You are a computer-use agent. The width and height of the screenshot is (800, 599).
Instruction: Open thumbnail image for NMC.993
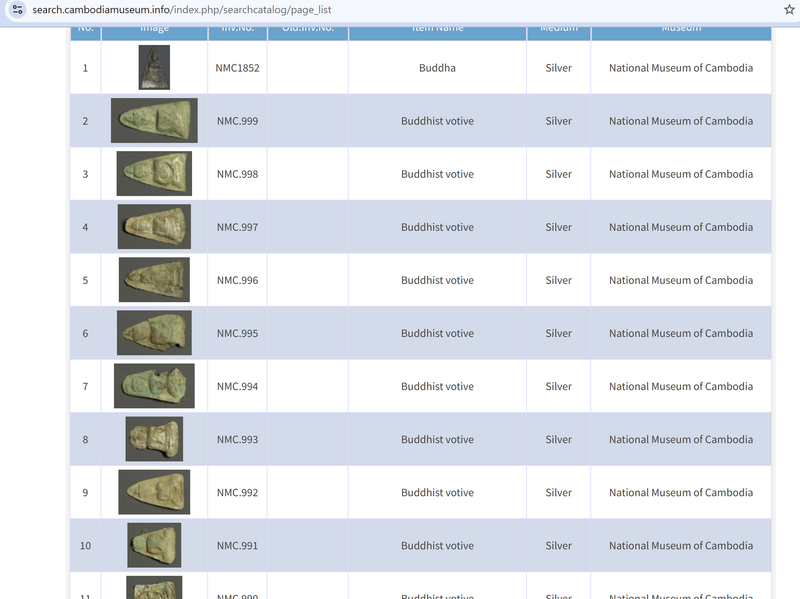[x=154, y=439]
